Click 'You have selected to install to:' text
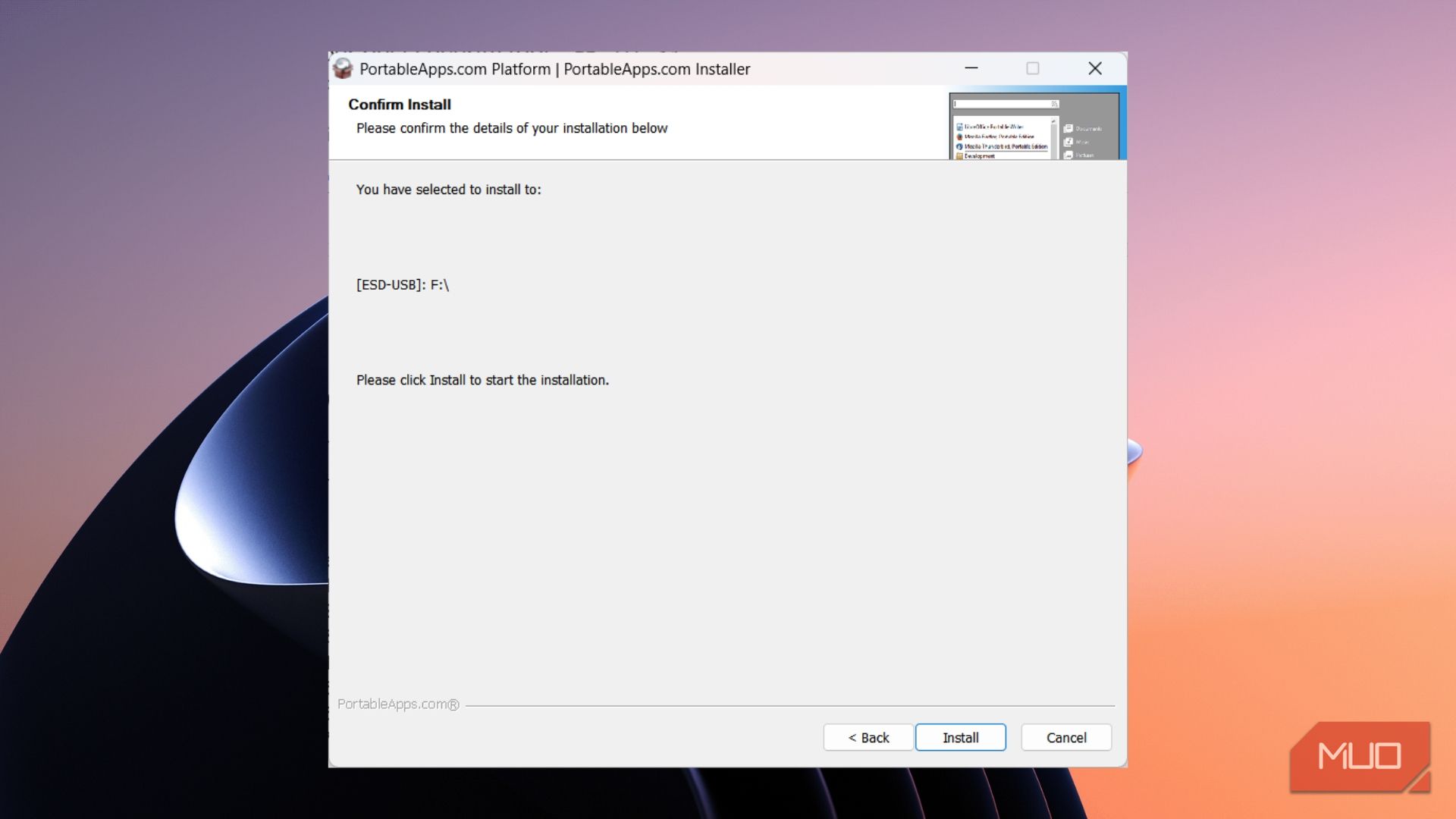The height and width of the screenshot is (819, 1456). [449, 190]
